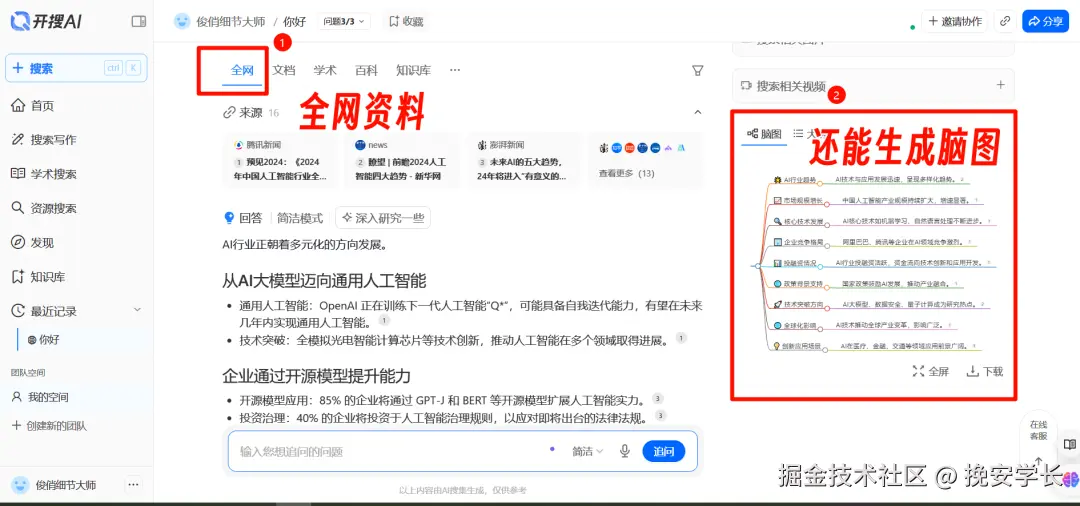Click 政策背景支持 mind map node
The width and height of the screenshot is (1080, 506).
click(798, 284)
